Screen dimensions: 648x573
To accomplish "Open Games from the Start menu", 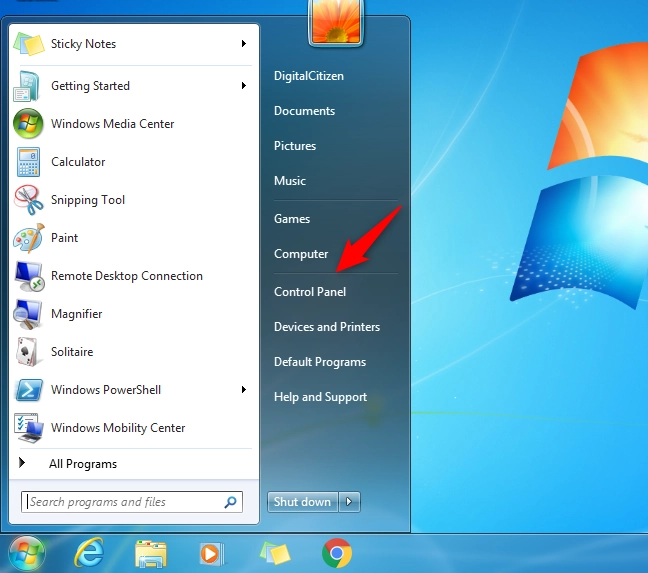I will [x=292, y=219].
